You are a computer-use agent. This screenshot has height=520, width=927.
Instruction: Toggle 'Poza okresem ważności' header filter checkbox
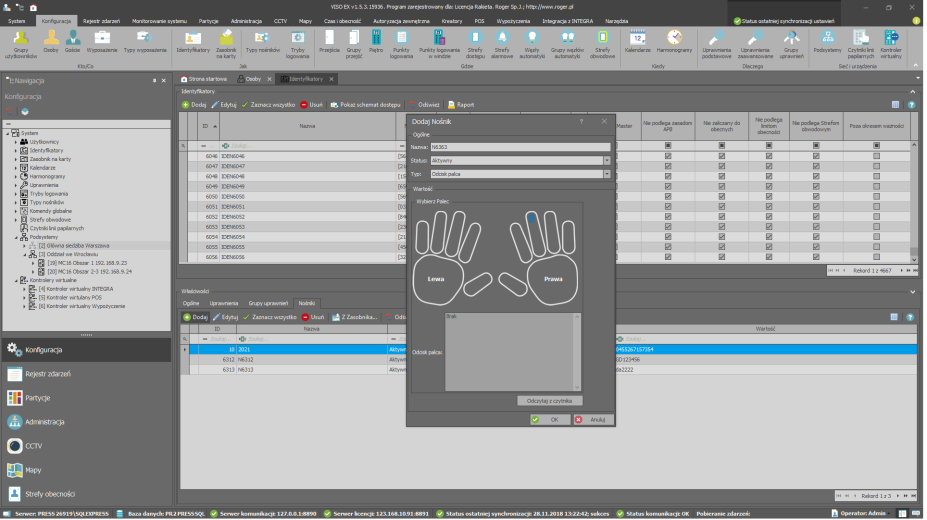pos(876,146)
